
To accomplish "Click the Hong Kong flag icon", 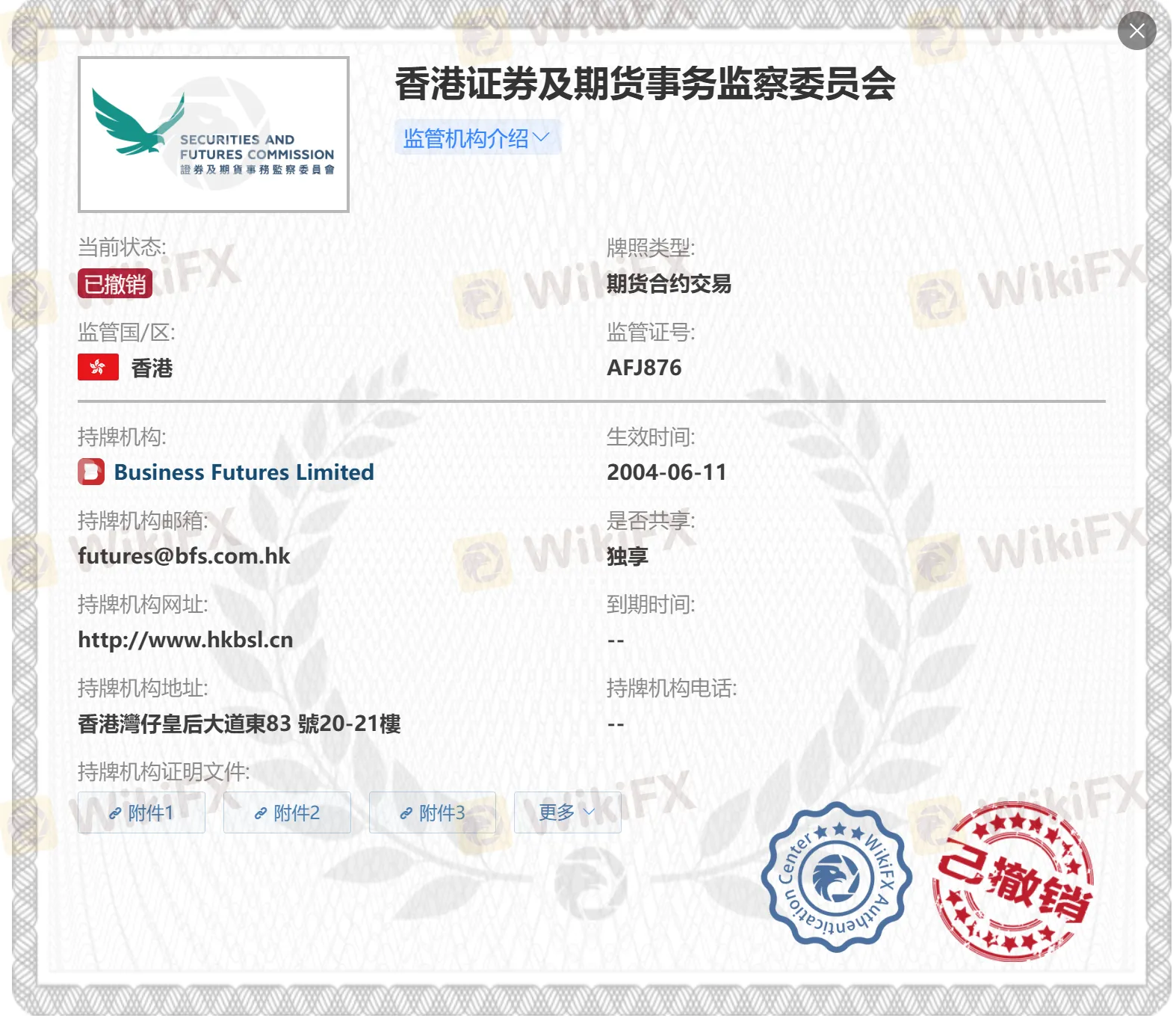I will tap(98, 367).
